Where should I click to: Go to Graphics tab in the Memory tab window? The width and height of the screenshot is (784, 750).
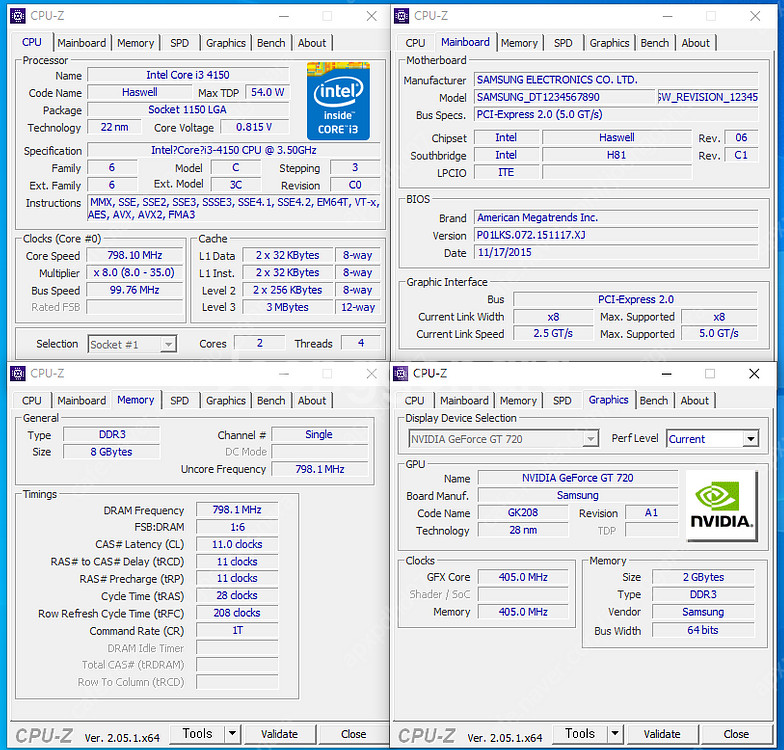pyautogui.click(x=226, y=400)
